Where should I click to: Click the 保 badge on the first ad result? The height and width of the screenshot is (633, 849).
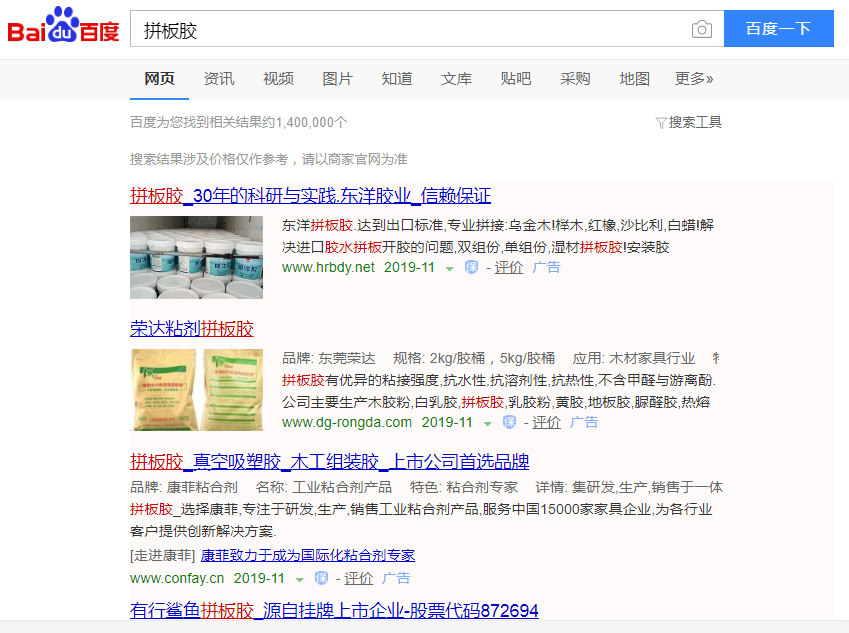pos(469,267)
